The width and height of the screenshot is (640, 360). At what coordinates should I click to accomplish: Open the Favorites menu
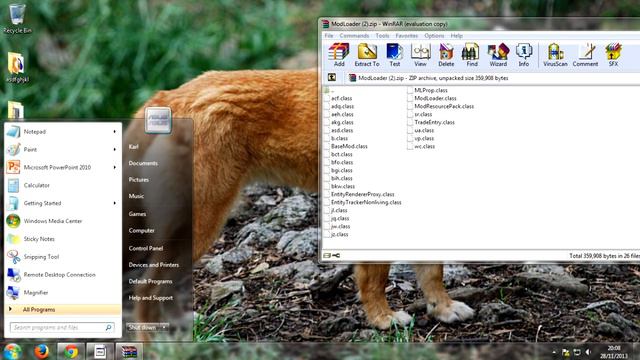coord(407,36)
